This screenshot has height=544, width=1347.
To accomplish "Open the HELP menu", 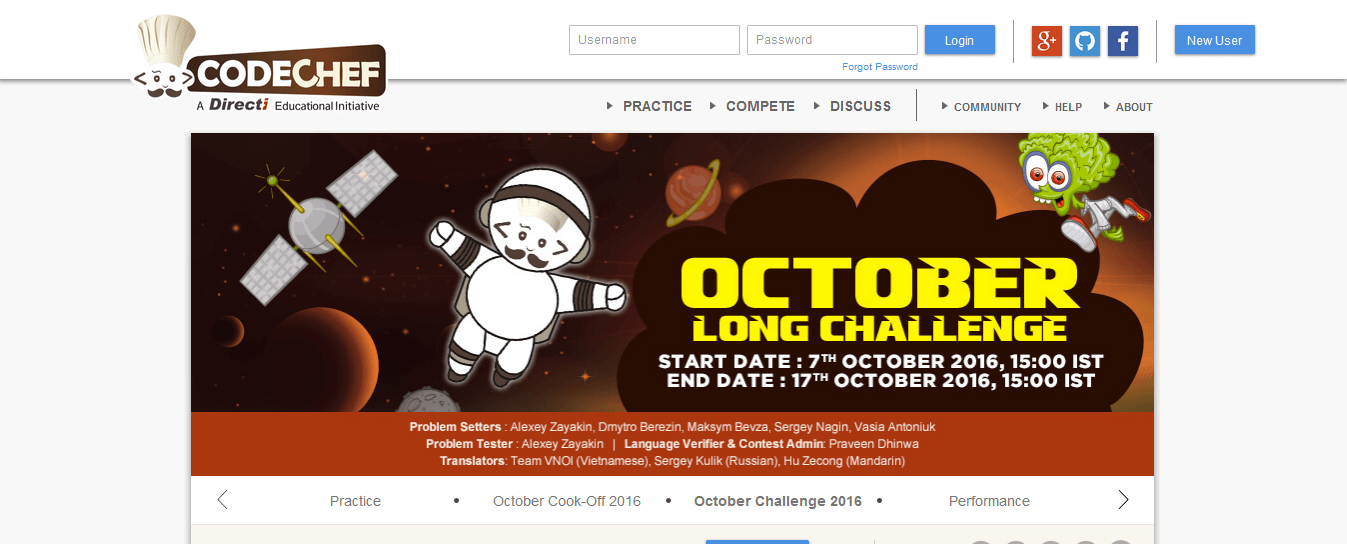I will pyautogui.click(x=1068, y=107).
